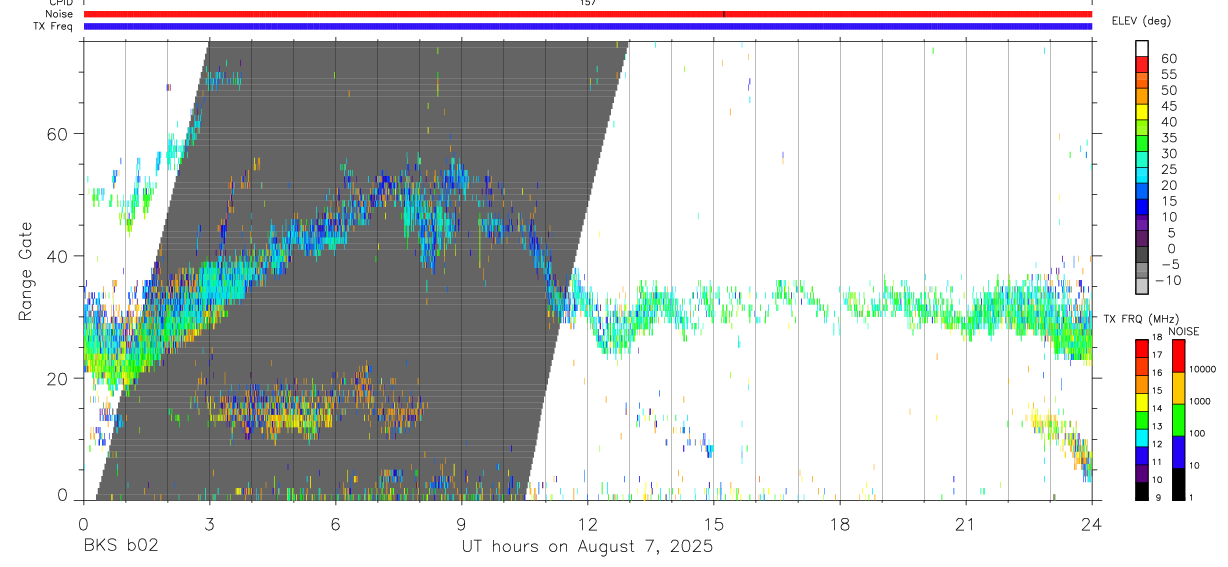This screenshot has width=1228, height=567.
Task: Click the red Noise bar at top
Action: click(x=588, y=14)
